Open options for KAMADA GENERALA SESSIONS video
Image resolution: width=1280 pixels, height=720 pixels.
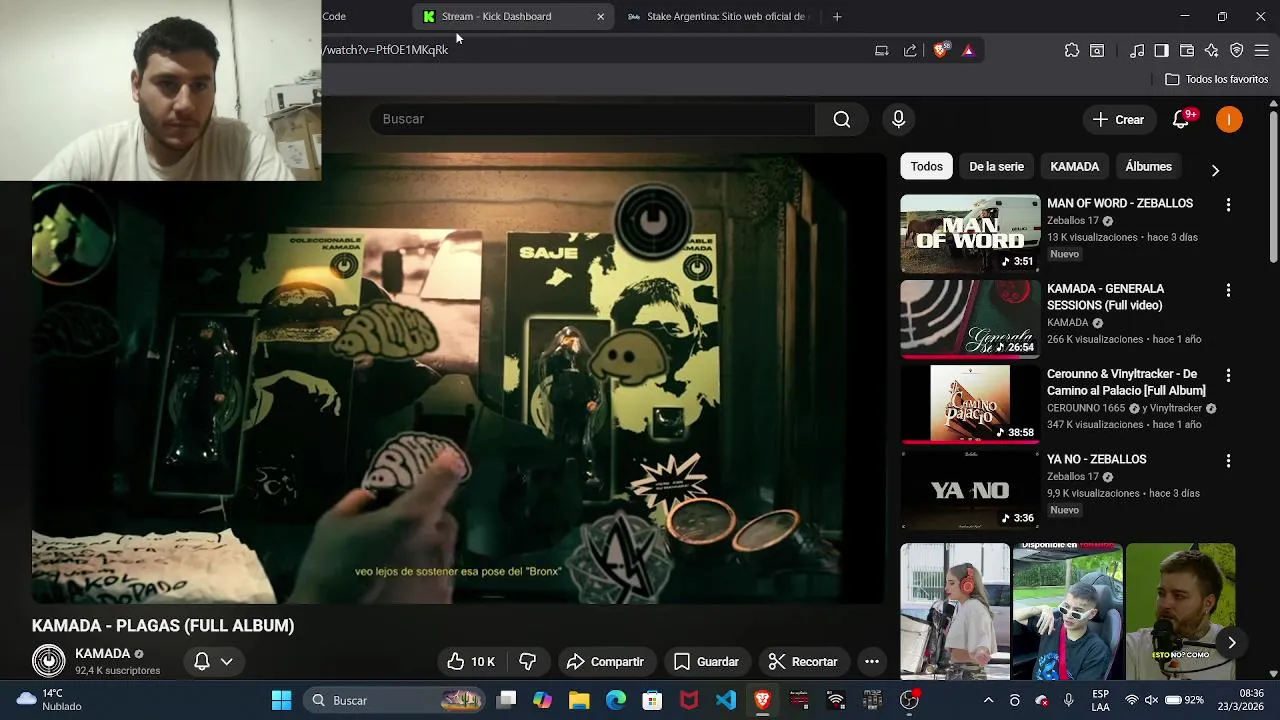pyautogui.click(x=1228, y=290)
